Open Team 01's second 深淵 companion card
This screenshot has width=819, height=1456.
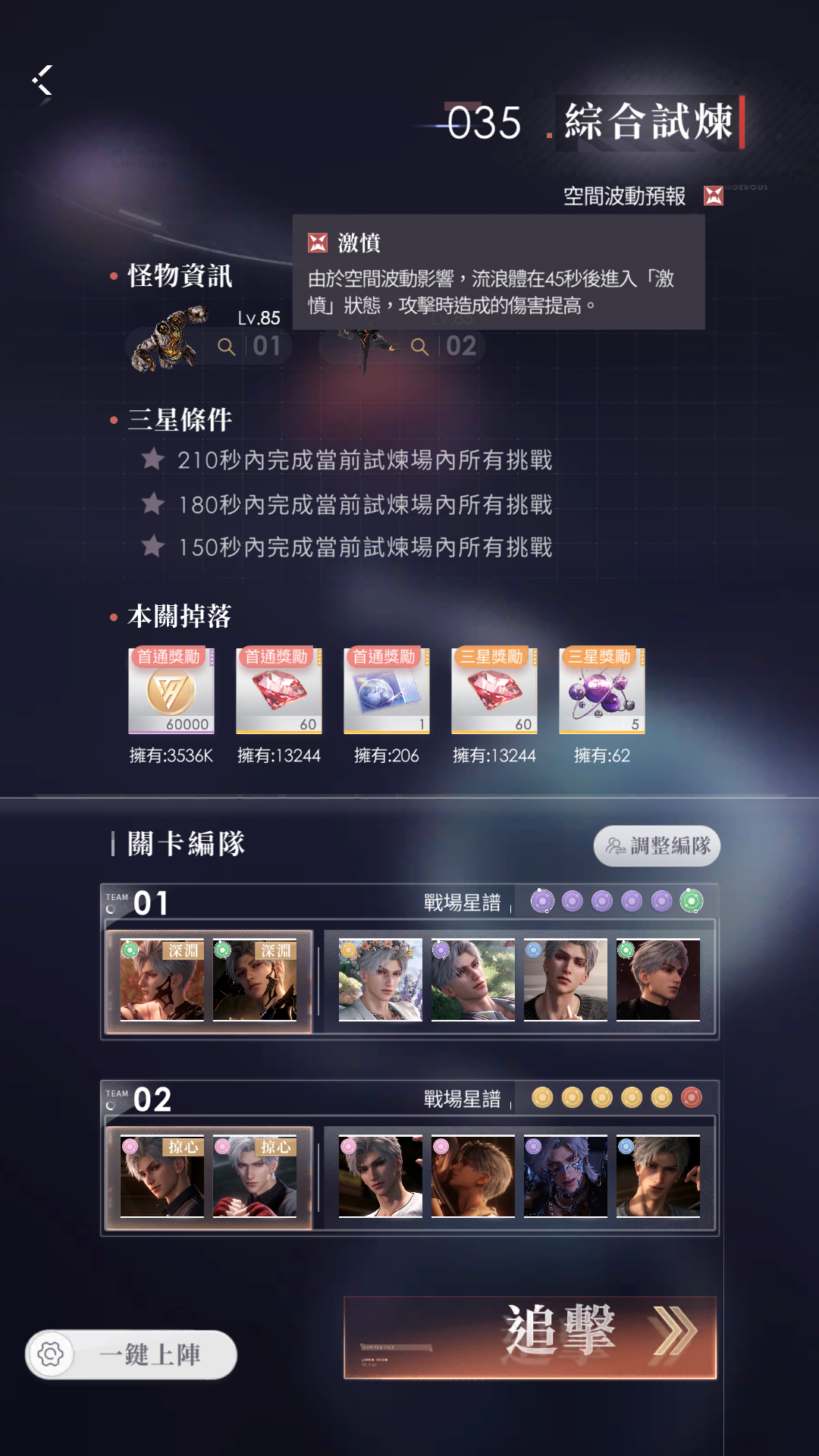(255, 980)
